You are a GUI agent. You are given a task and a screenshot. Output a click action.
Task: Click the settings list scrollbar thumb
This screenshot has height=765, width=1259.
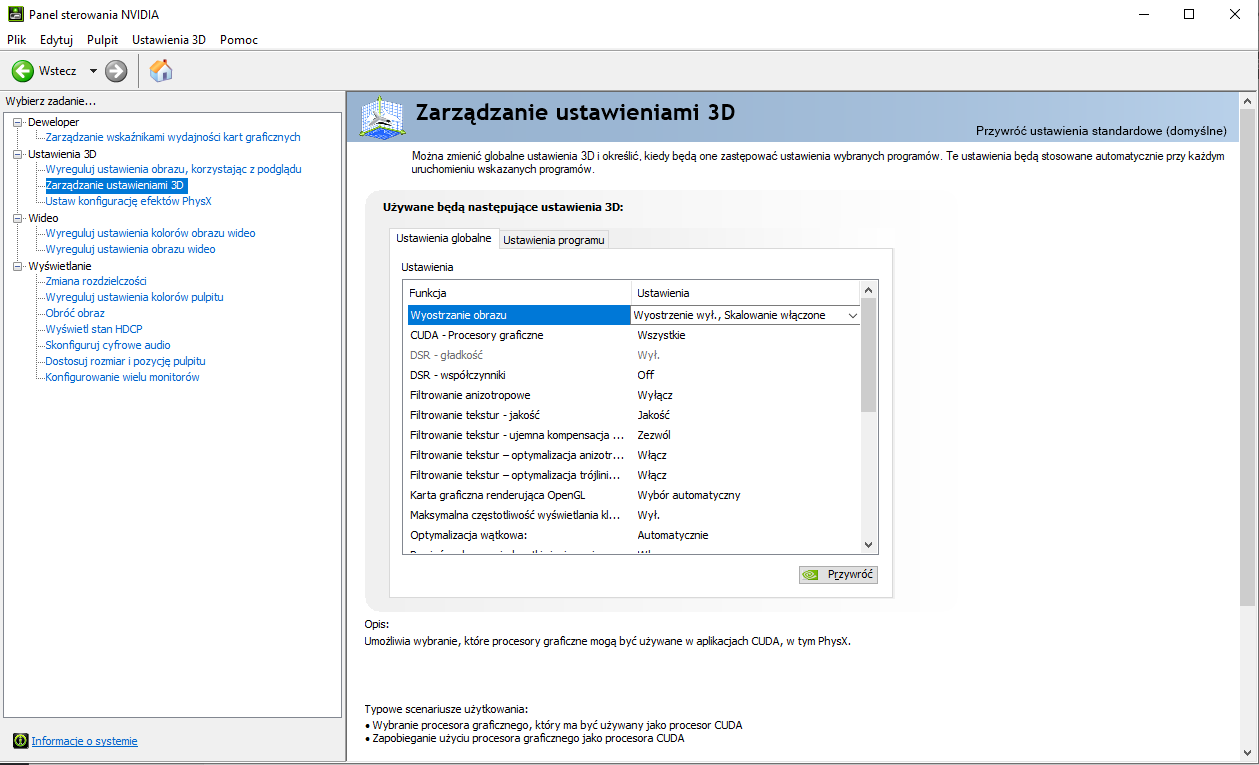868,355
